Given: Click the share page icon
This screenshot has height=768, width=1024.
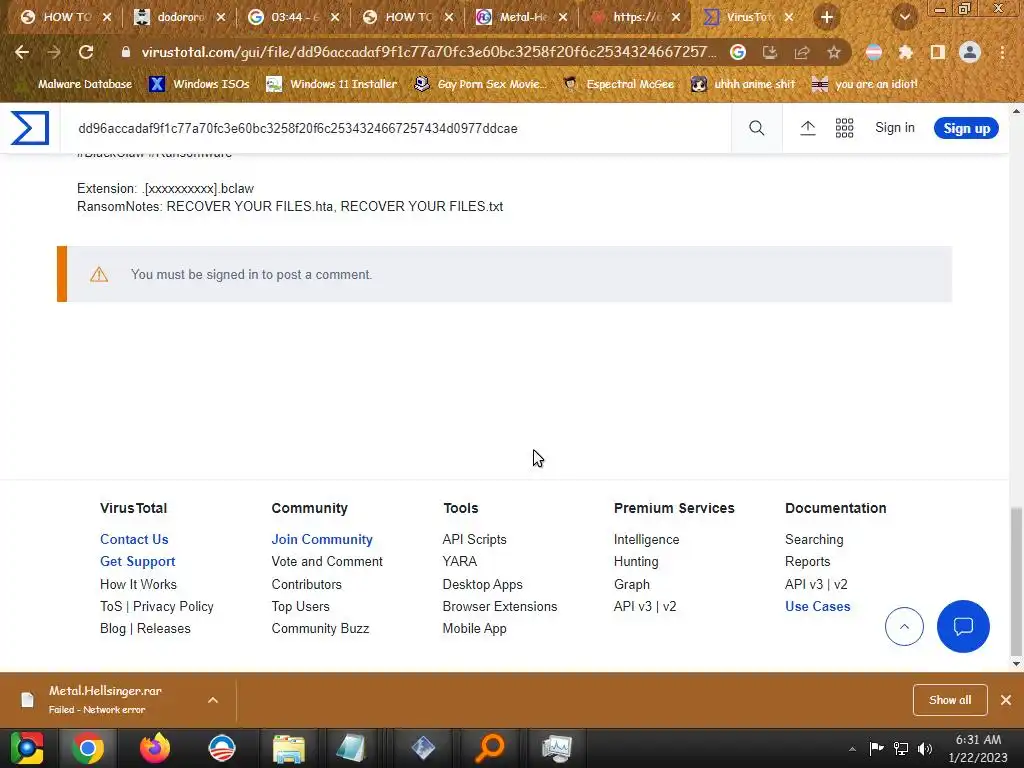Looking at the screenshot, I should pyautogui.click(x=802, y=52).
